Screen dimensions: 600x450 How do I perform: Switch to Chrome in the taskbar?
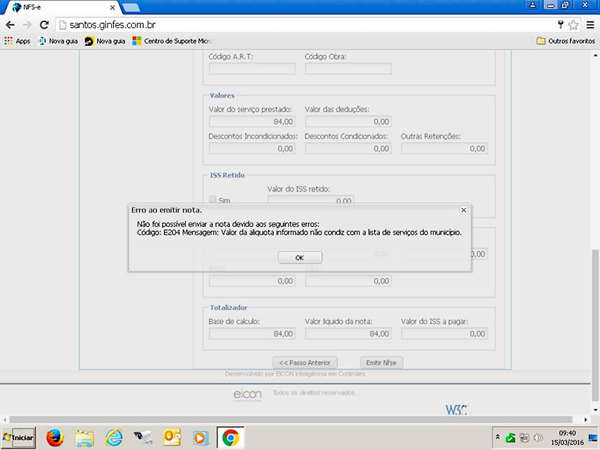[231, 438]
